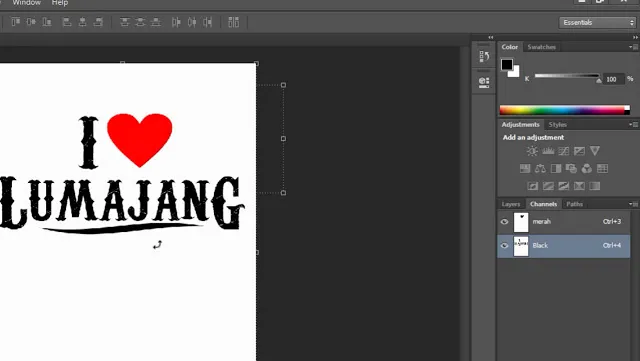This screenshot has width=640, height=361.
Task: Open the Adjustments panel flyout menu
Action: click(633, 125)
